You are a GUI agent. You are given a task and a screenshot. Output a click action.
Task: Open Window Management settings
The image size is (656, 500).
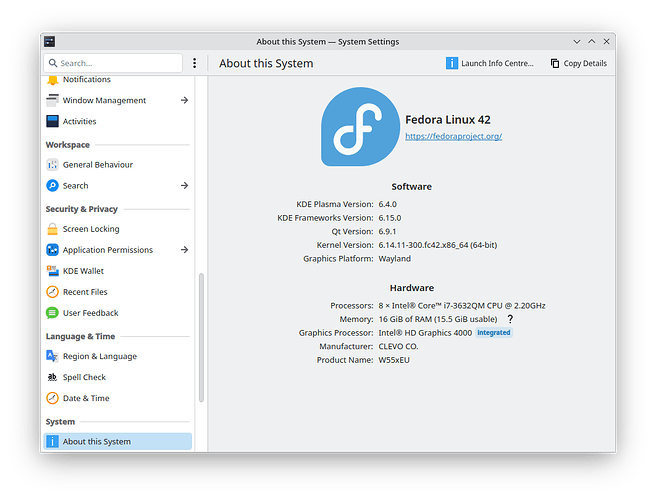point(118,100)
